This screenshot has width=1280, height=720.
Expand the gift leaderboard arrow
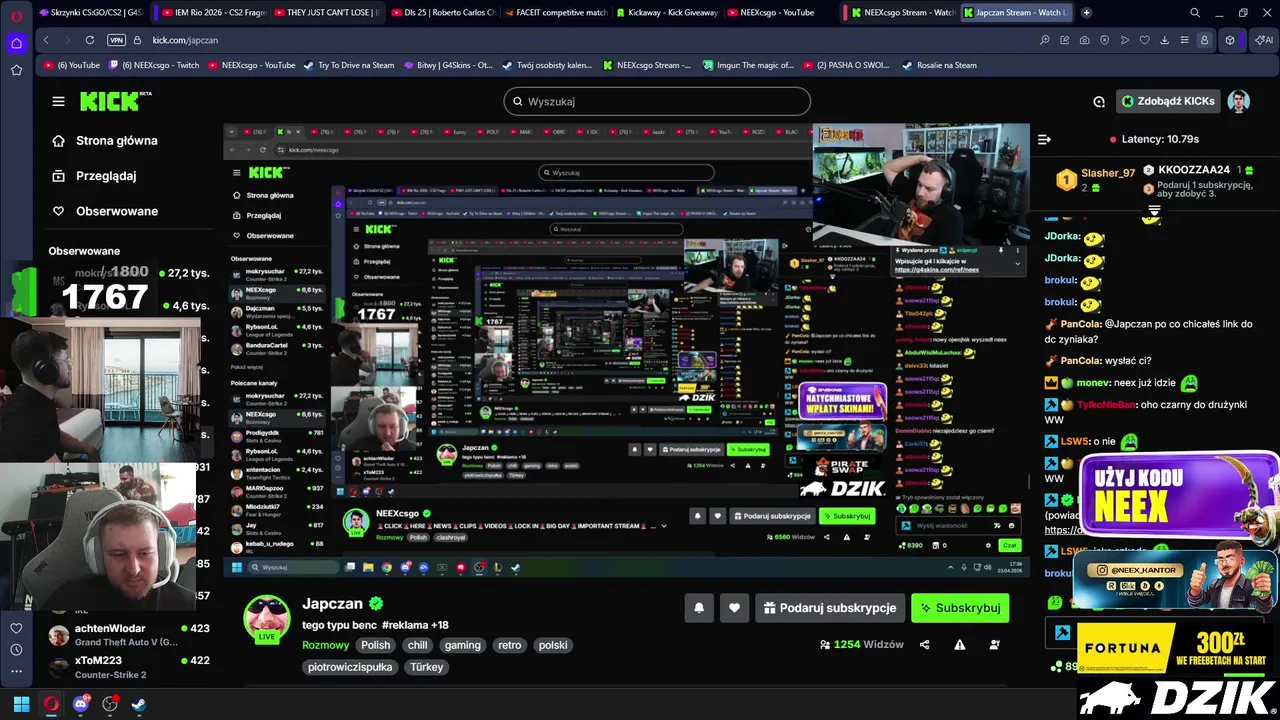[1154, 211]
